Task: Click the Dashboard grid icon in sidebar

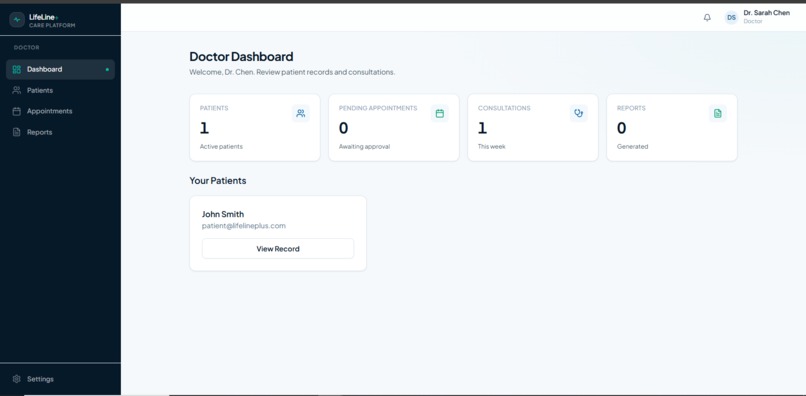Action: [16, 69]
